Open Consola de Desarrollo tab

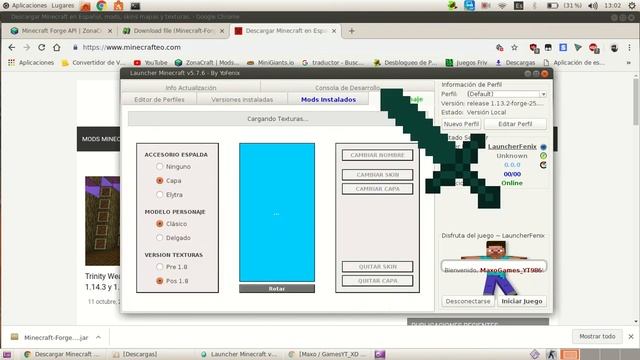[x=347, y=87]
